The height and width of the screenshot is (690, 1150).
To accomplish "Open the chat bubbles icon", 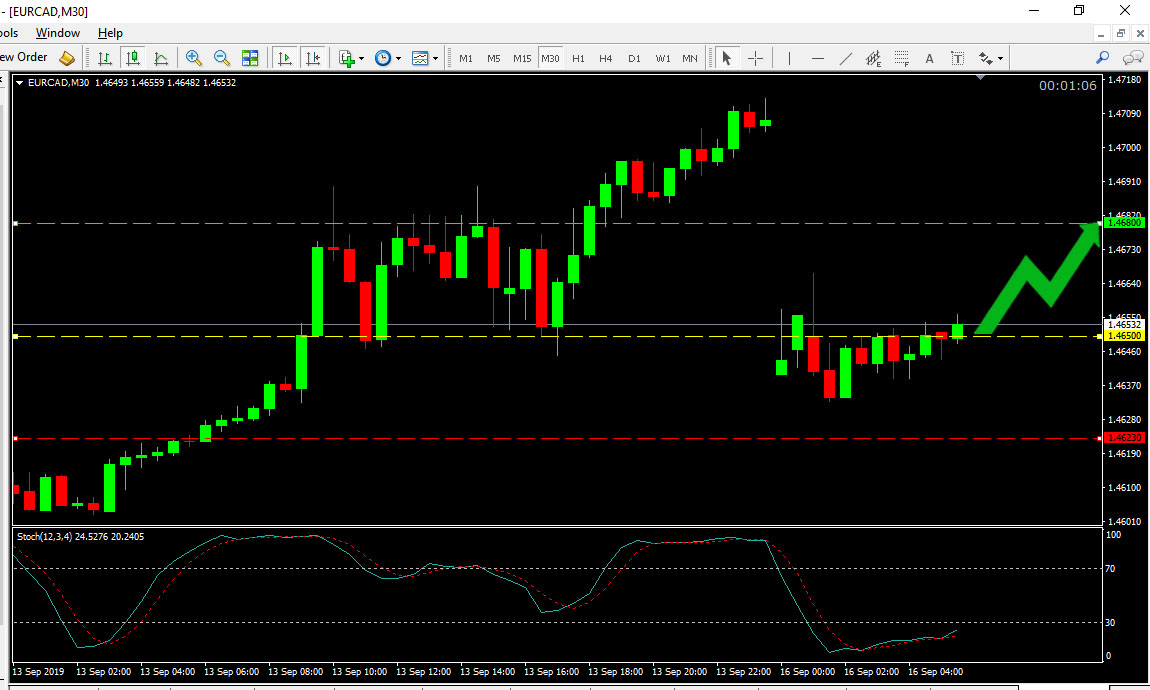I will click(1133, 57).
